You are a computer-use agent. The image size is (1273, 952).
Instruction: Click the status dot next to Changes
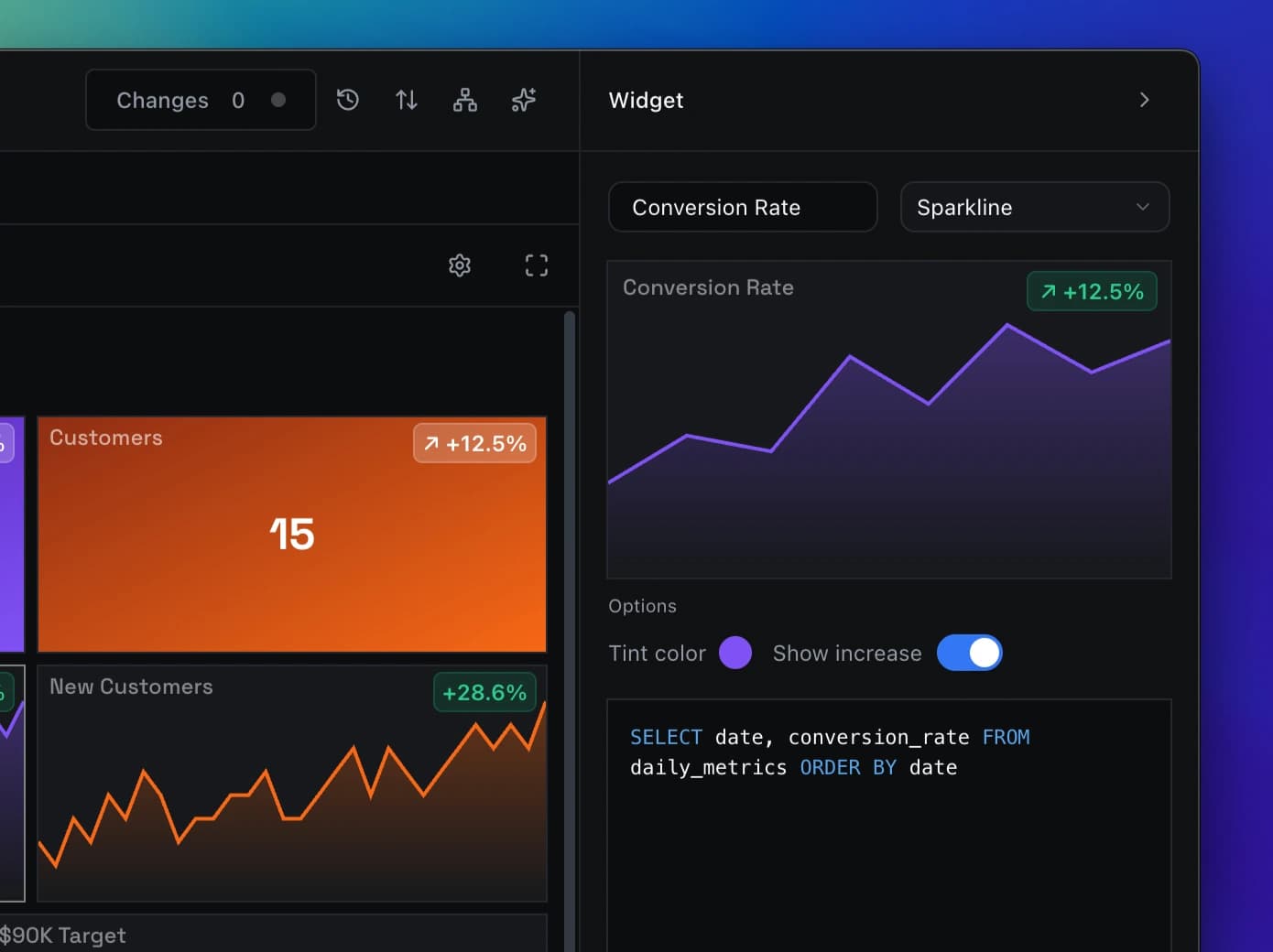coord(277,100)
